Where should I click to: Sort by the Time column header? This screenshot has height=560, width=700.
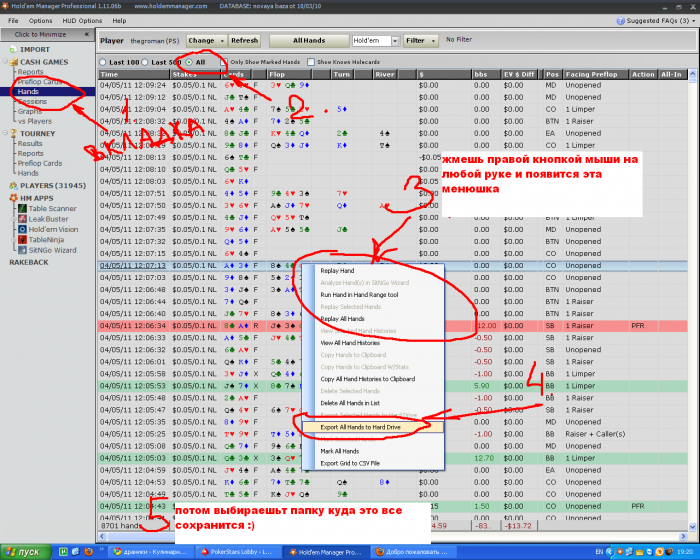[134, 75]
